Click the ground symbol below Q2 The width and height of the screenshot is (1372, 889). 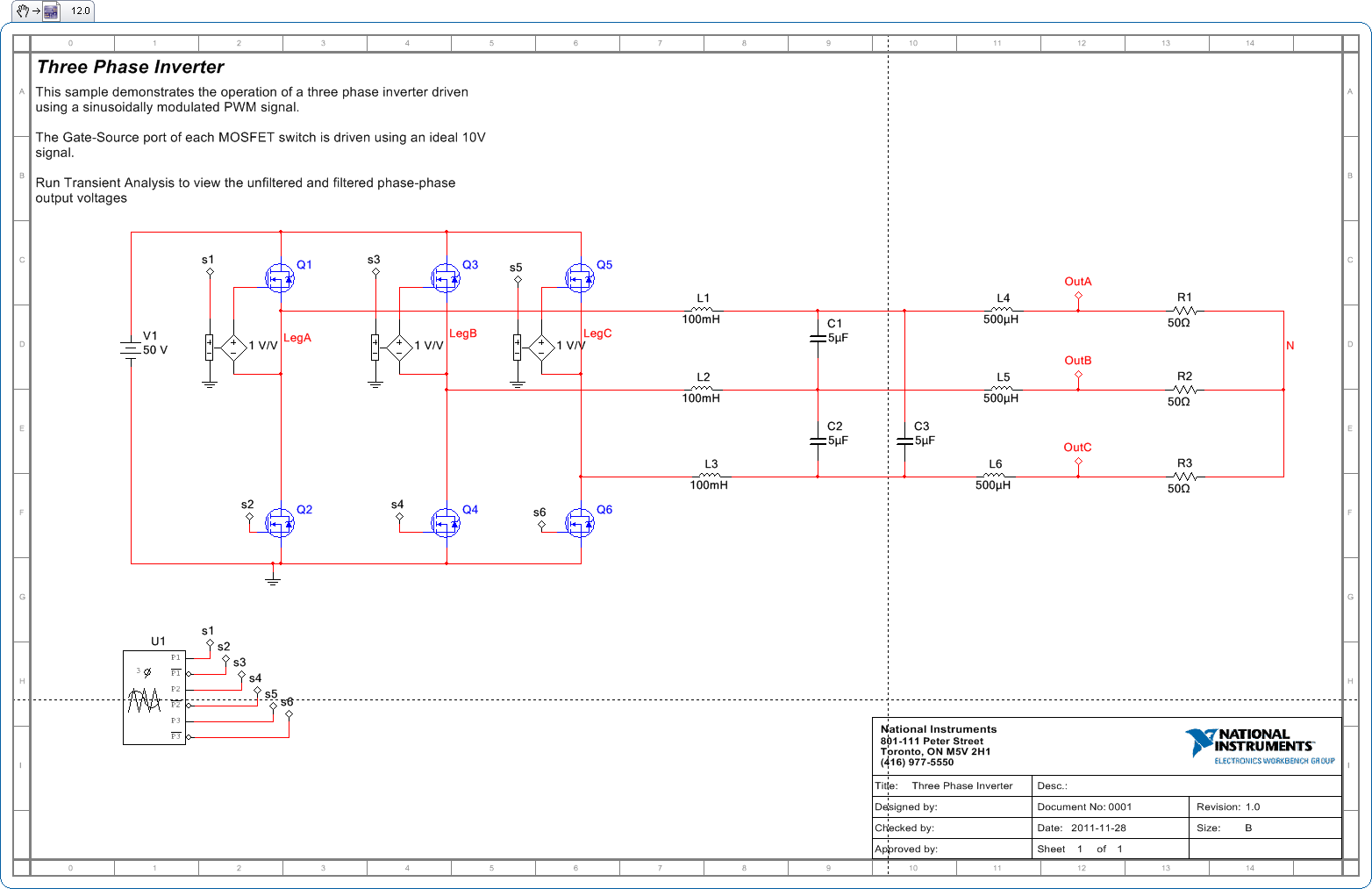pos(273,577)
